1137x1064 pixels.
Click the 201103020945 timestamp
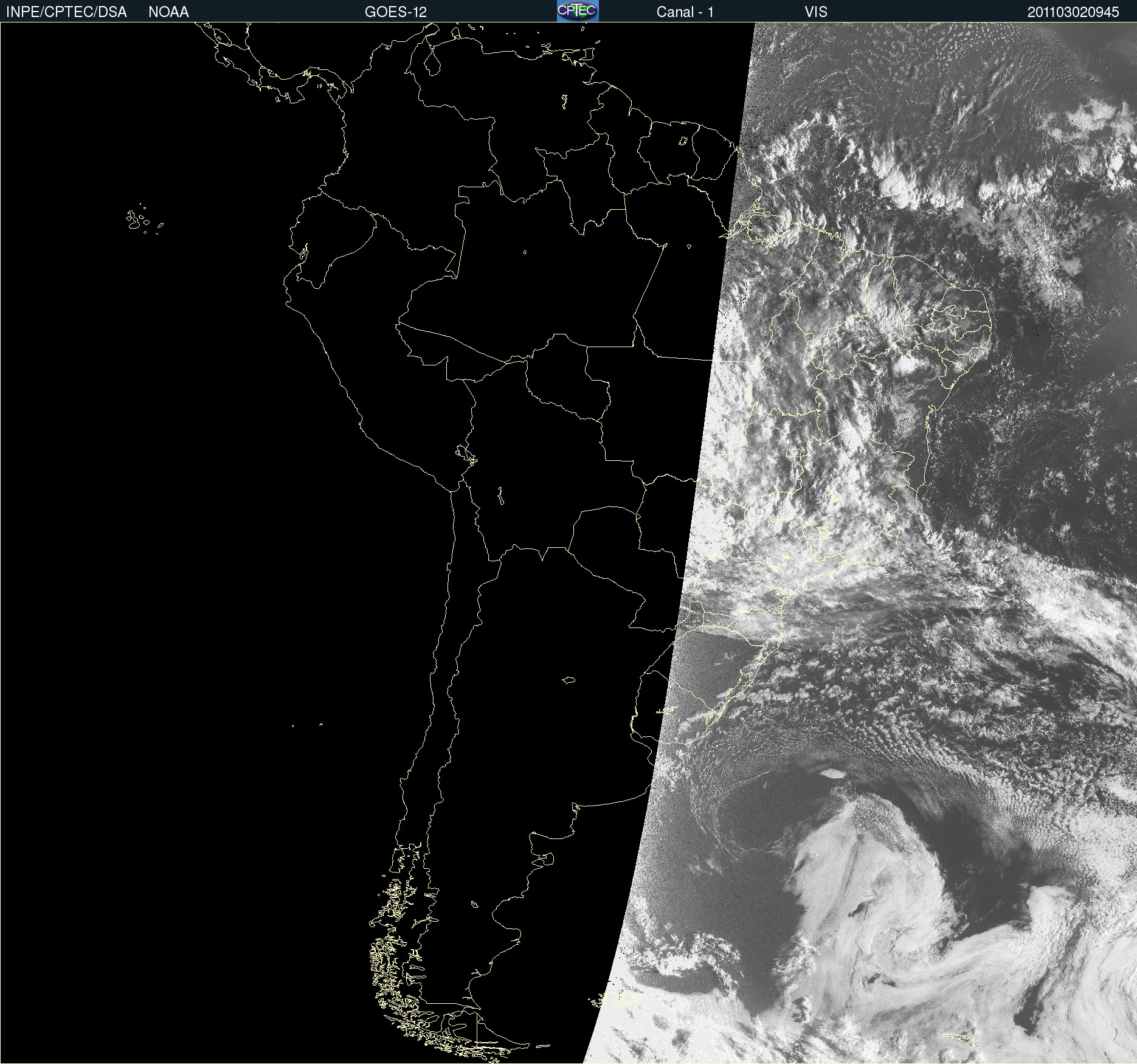coord(1073,12)
